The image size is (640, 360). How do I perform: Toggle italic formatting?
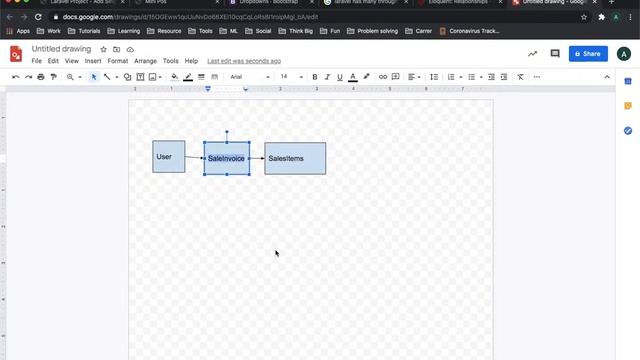click(x=327, y=77)
